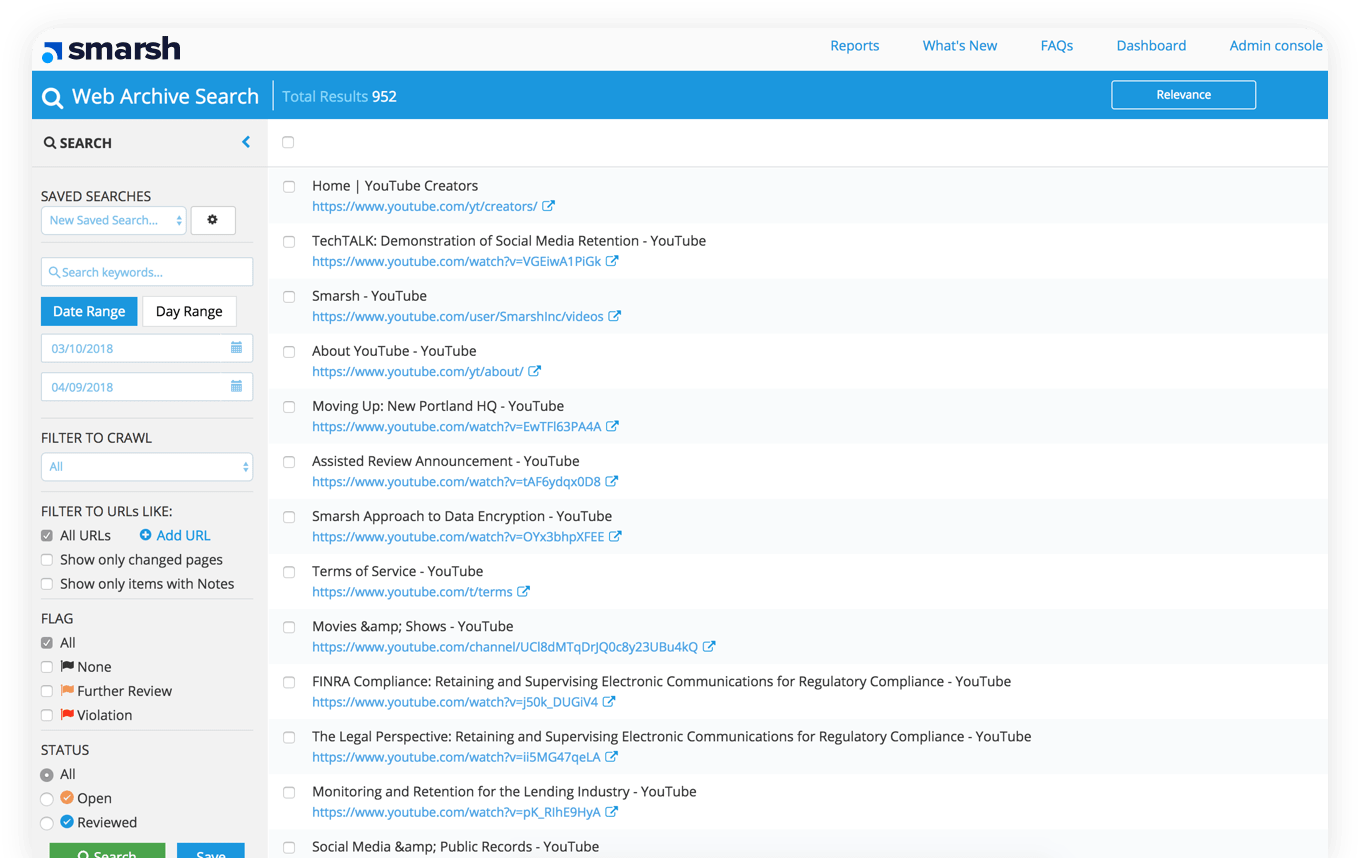Check the About YouTube - YouTube result
The image size is (1360, 858).
point(289,351)
